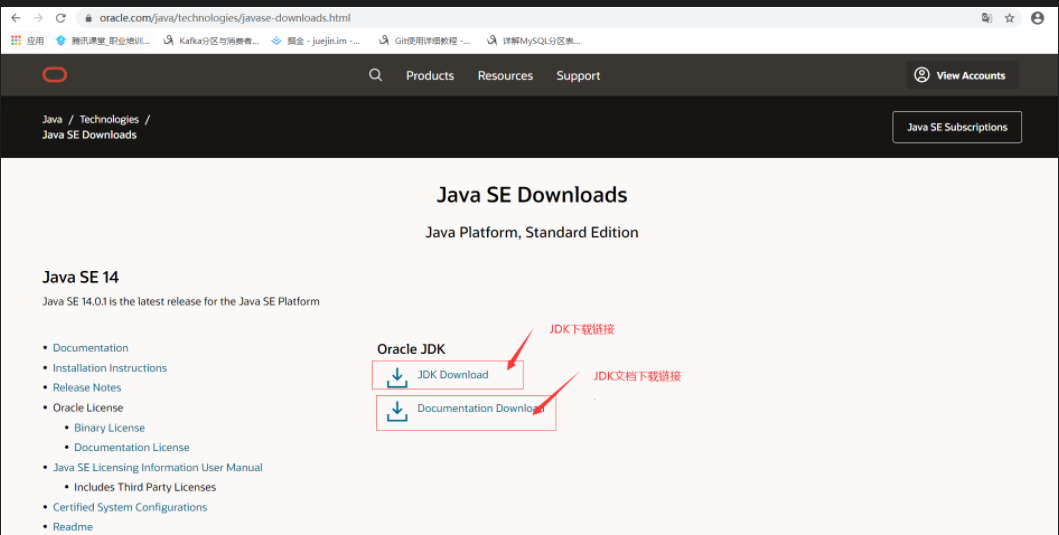
Task: Reload the page with the refresh icon
Action: pos(61,18)
